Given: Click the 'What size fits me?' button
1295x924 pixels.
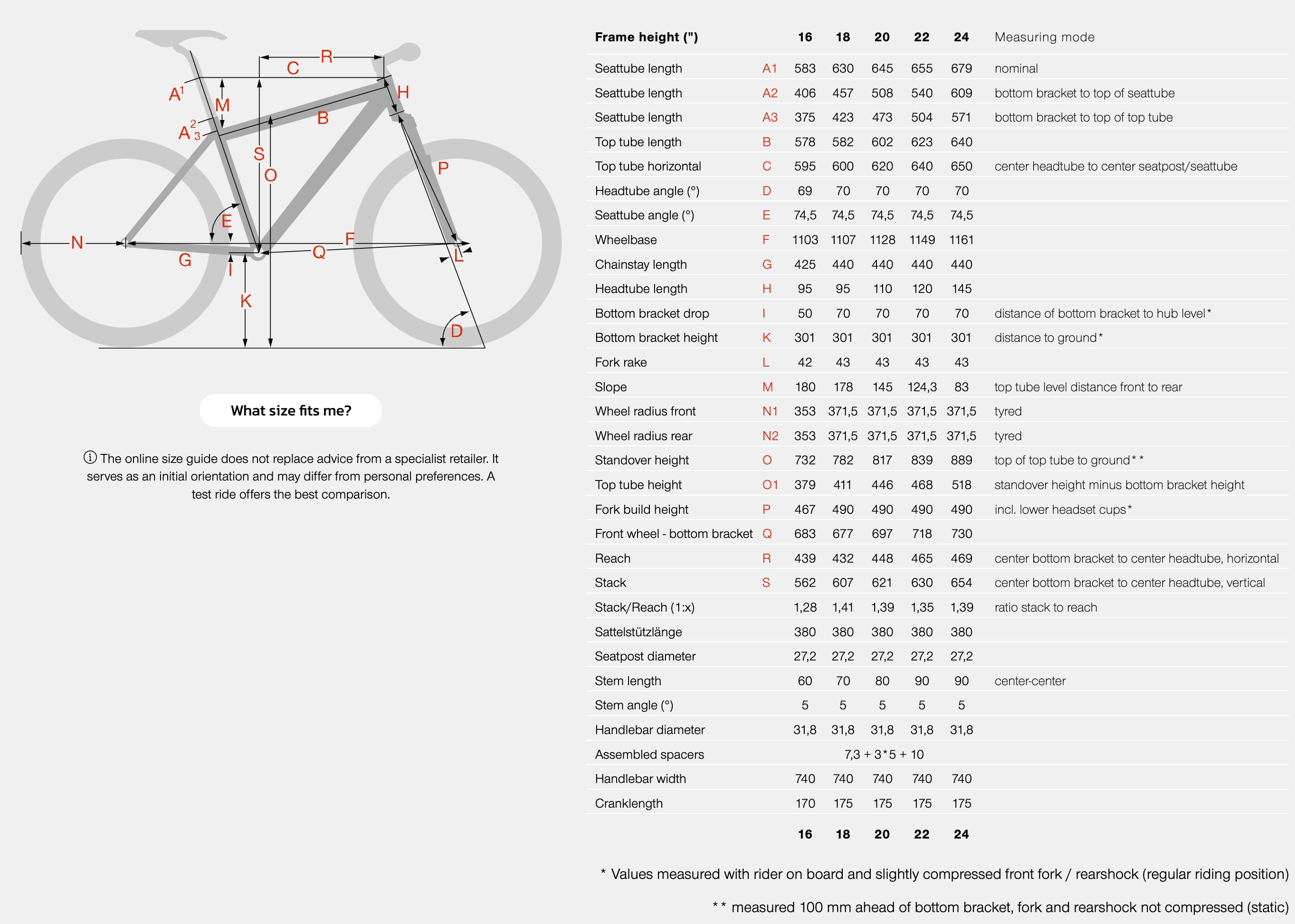Looking at the screenshot, I should point(291,410).
